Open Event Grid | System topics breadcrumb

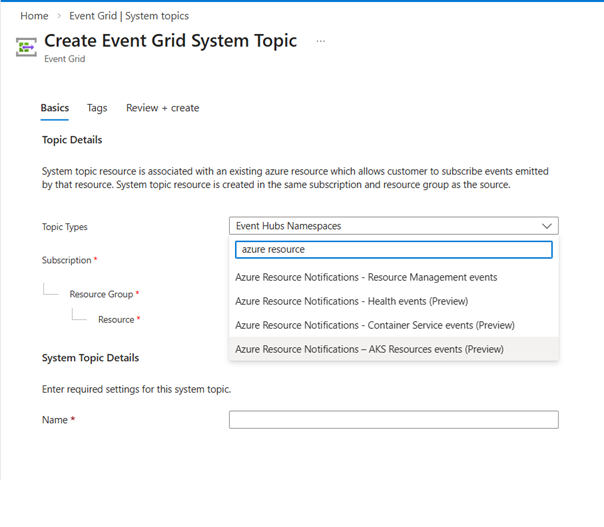point(129,16)
